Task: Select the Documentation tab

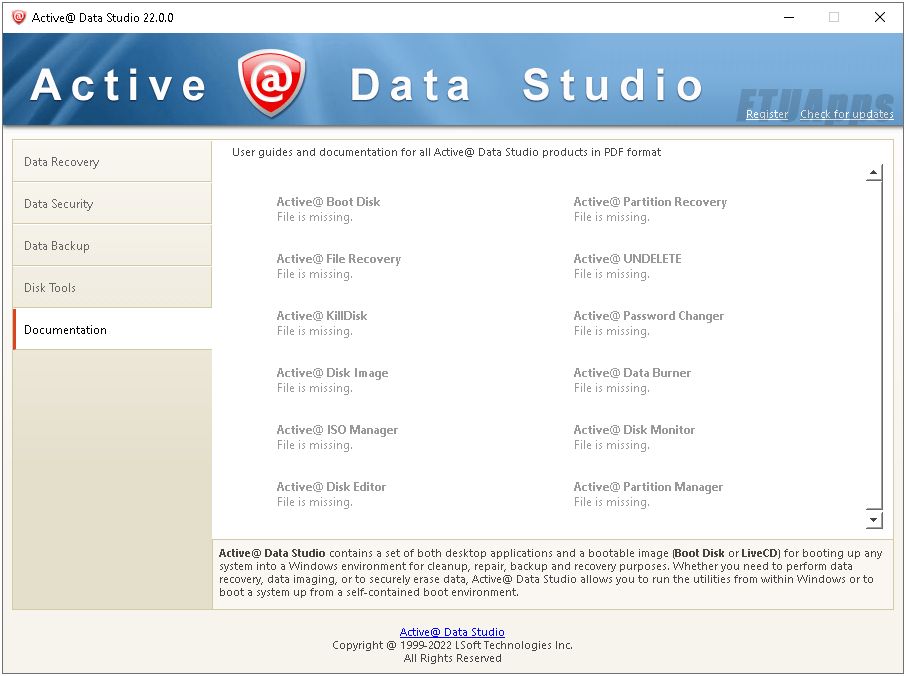Action: pos(112,329)
